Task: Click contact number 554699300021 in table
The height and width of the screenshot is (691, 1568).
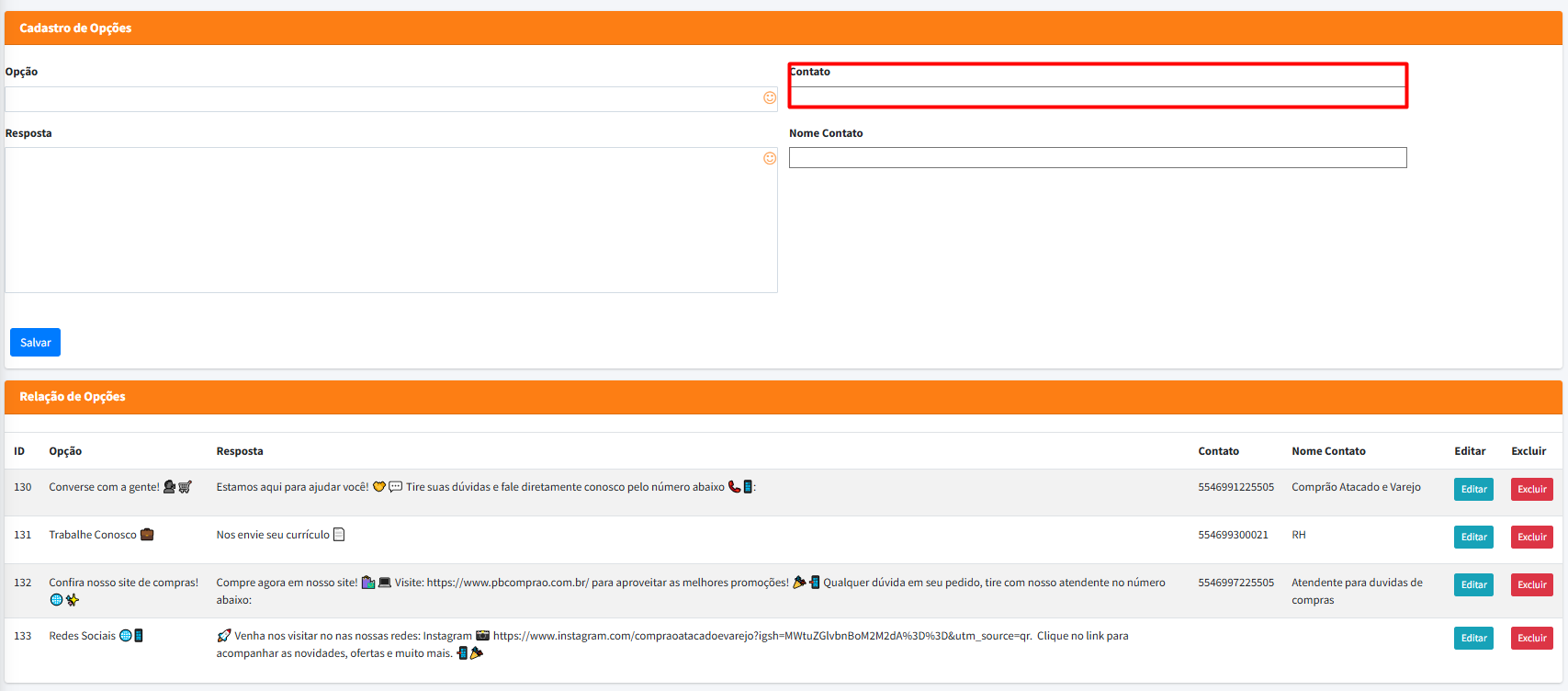Action: (x=1233, y=535)
